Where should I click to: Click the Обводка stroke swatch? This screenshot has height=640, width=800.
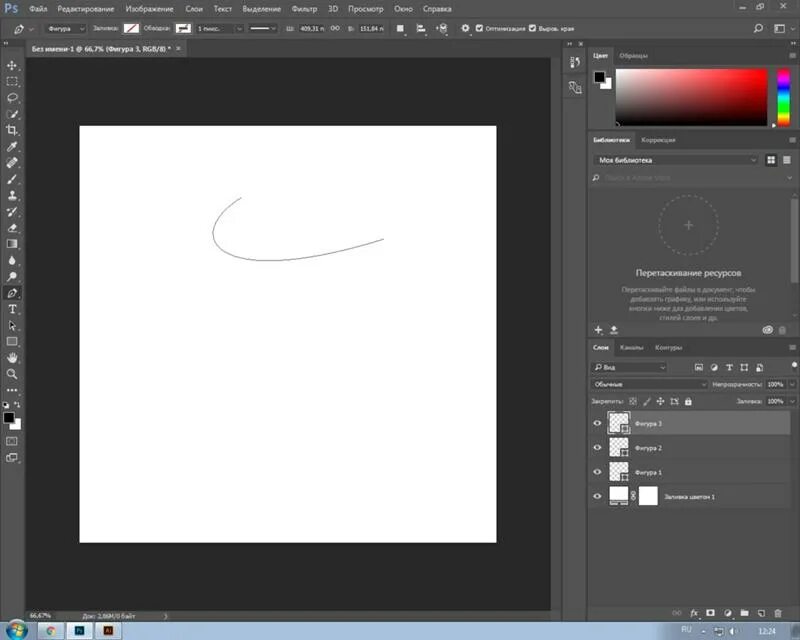click(183, 29)
